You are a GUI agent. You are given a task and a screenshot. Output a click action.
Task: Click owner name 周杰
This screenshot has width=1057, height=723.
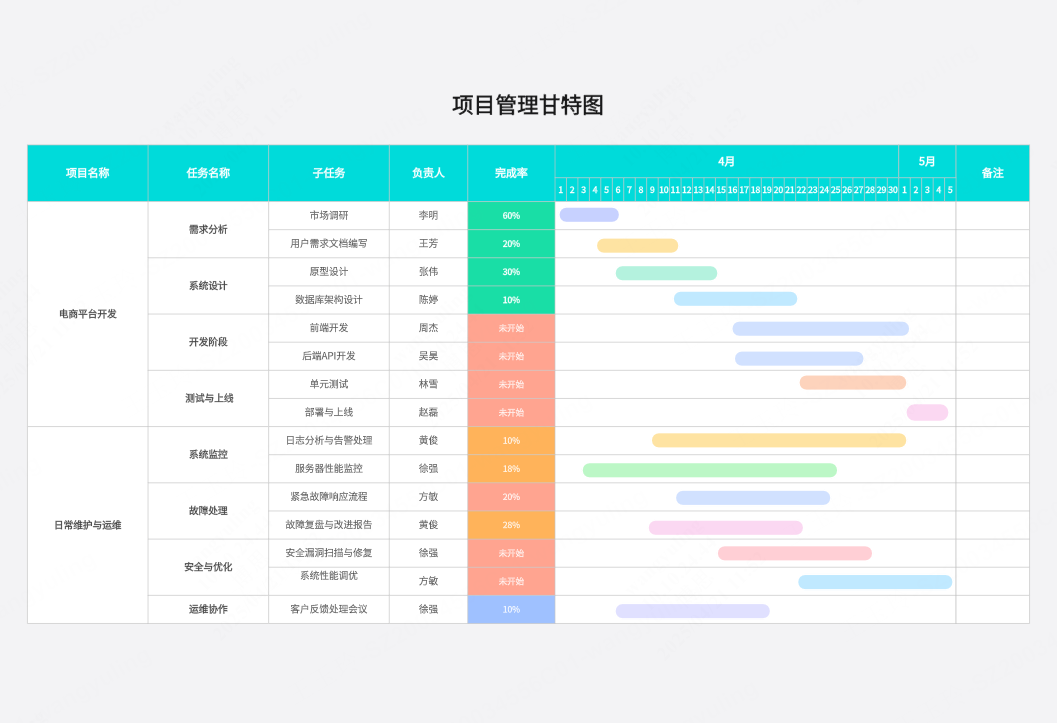(x=428, y=328)
